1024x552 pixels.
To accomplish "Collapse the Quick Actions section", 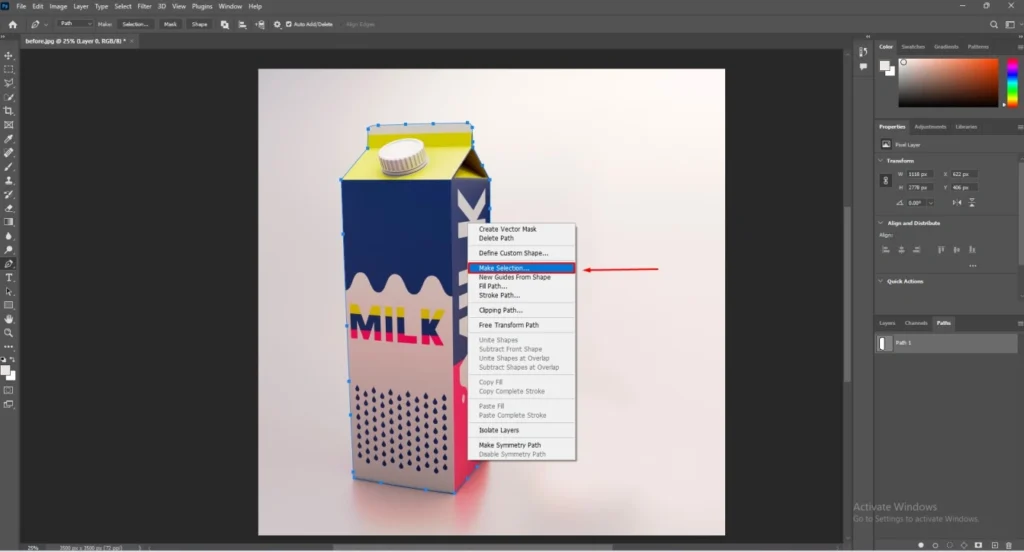I will point(880,281).
